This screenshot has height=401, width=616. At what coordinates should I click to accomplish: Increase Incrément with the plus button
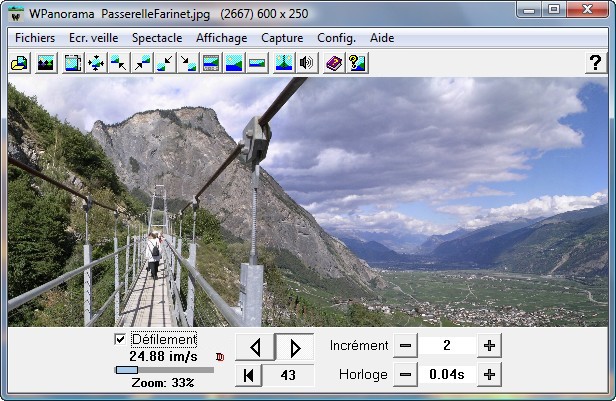pos(489,346)
